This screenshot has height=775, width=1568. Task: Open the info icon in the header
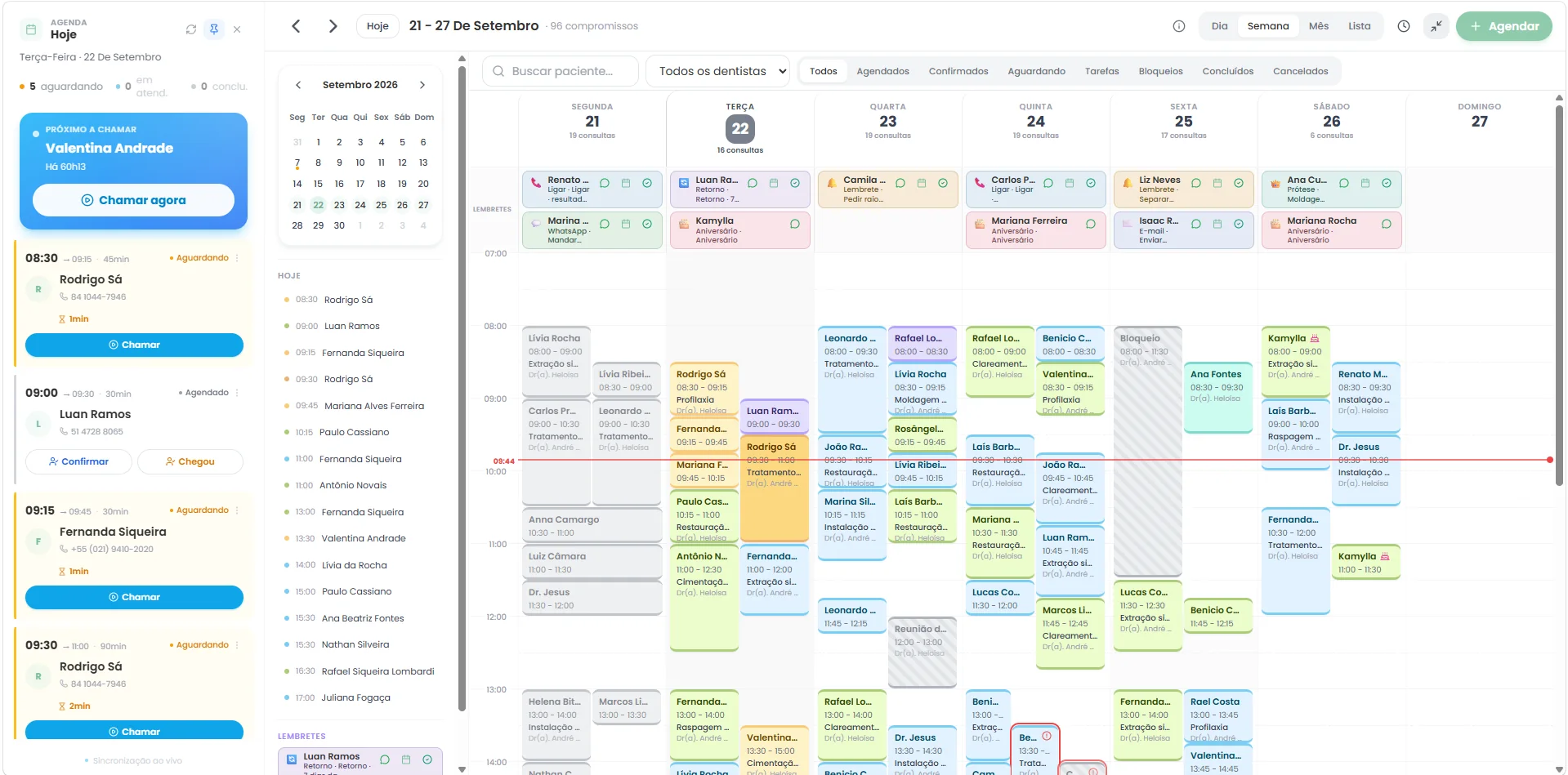1179,26
